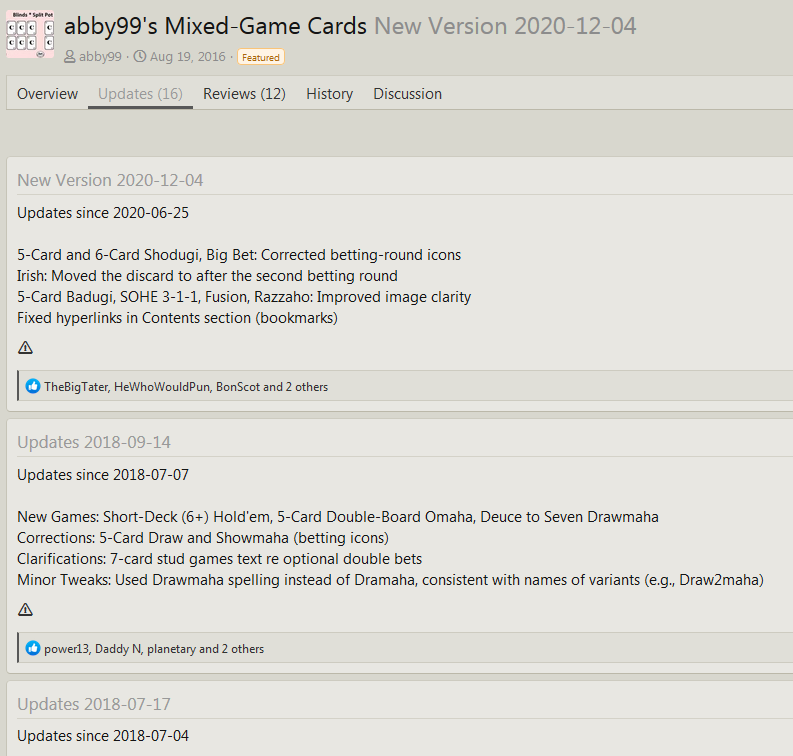Open the Discussion tab
Viewport: 793px width, 756px height.
pos(407,94)
